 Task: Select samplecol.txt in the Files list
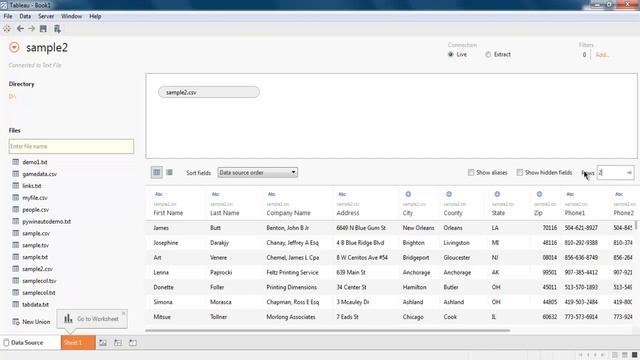[39, 292]
